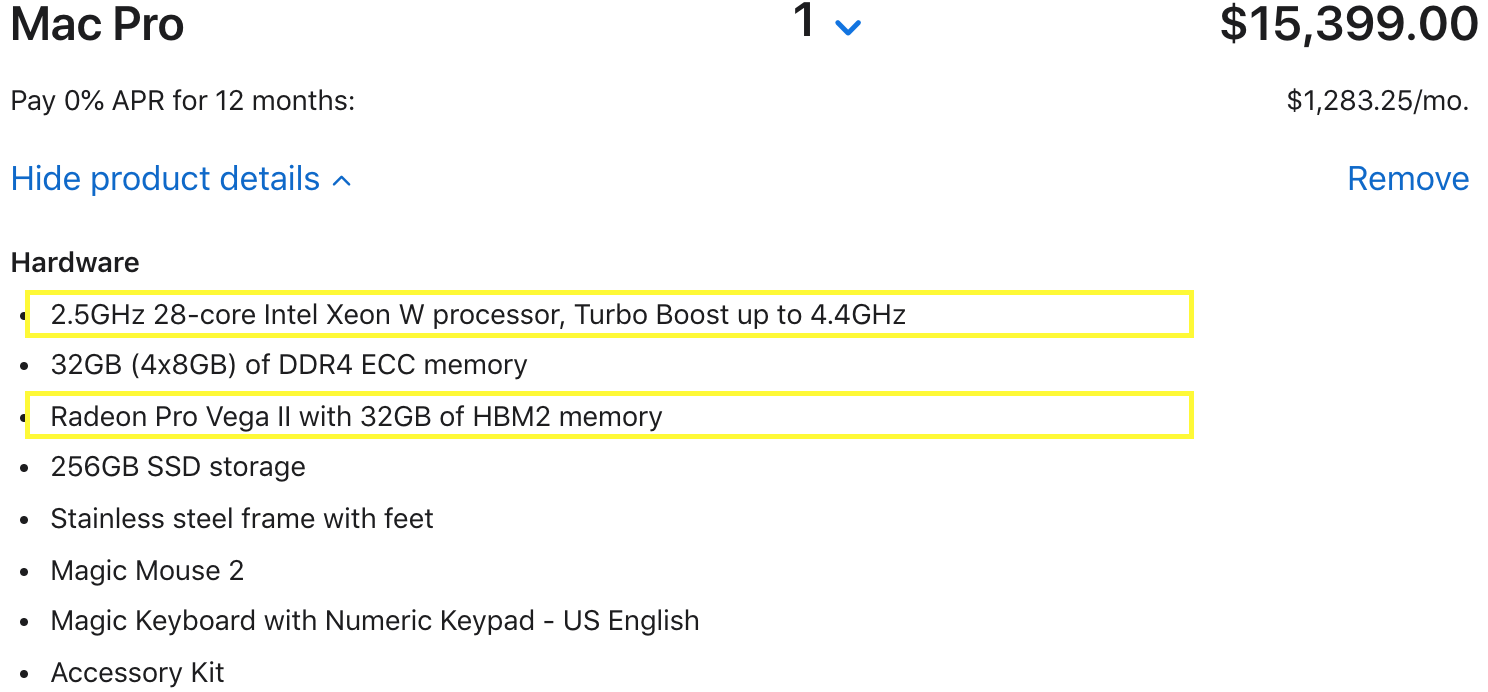Open the quantity dropdown showing 1

(806, 22)
